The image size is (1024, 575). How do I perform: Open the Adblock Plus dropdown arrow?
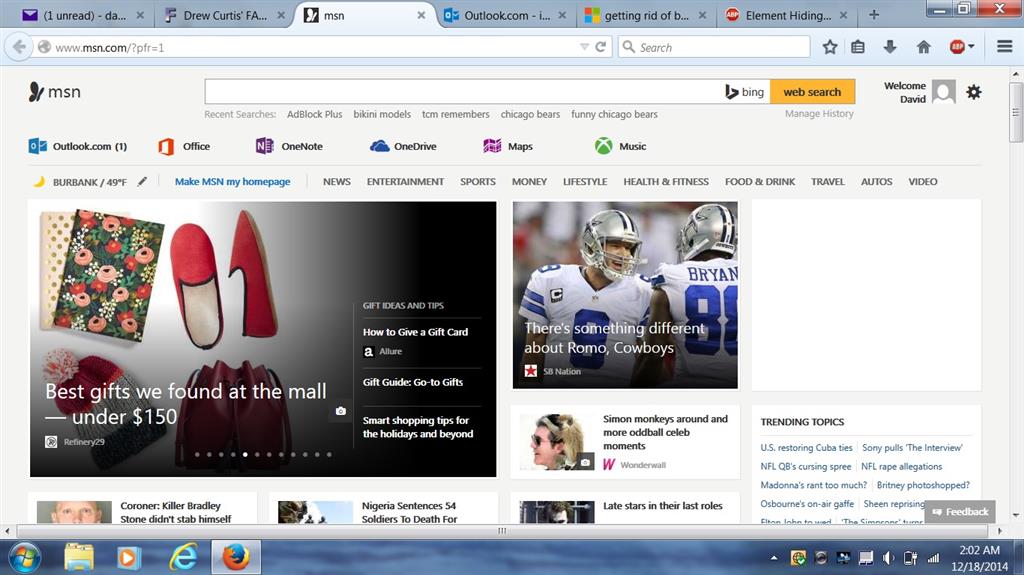[x=971, y=47]
